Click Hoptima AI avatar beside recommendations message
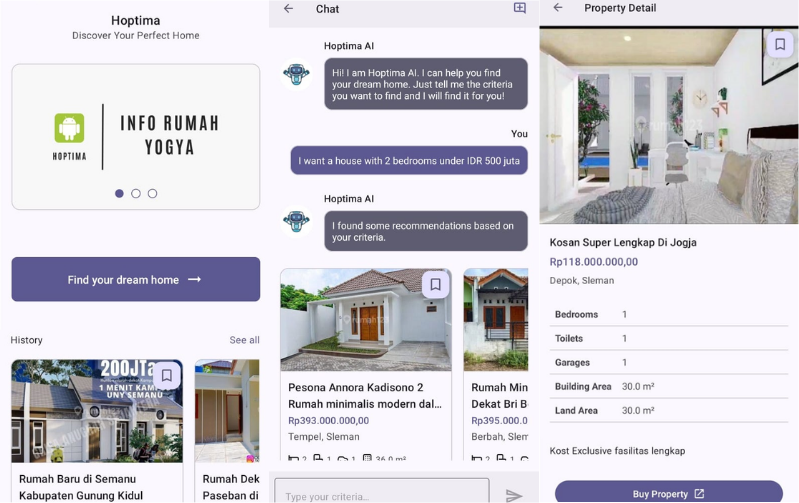Viewport: 799px width, 503px height. 297,222
